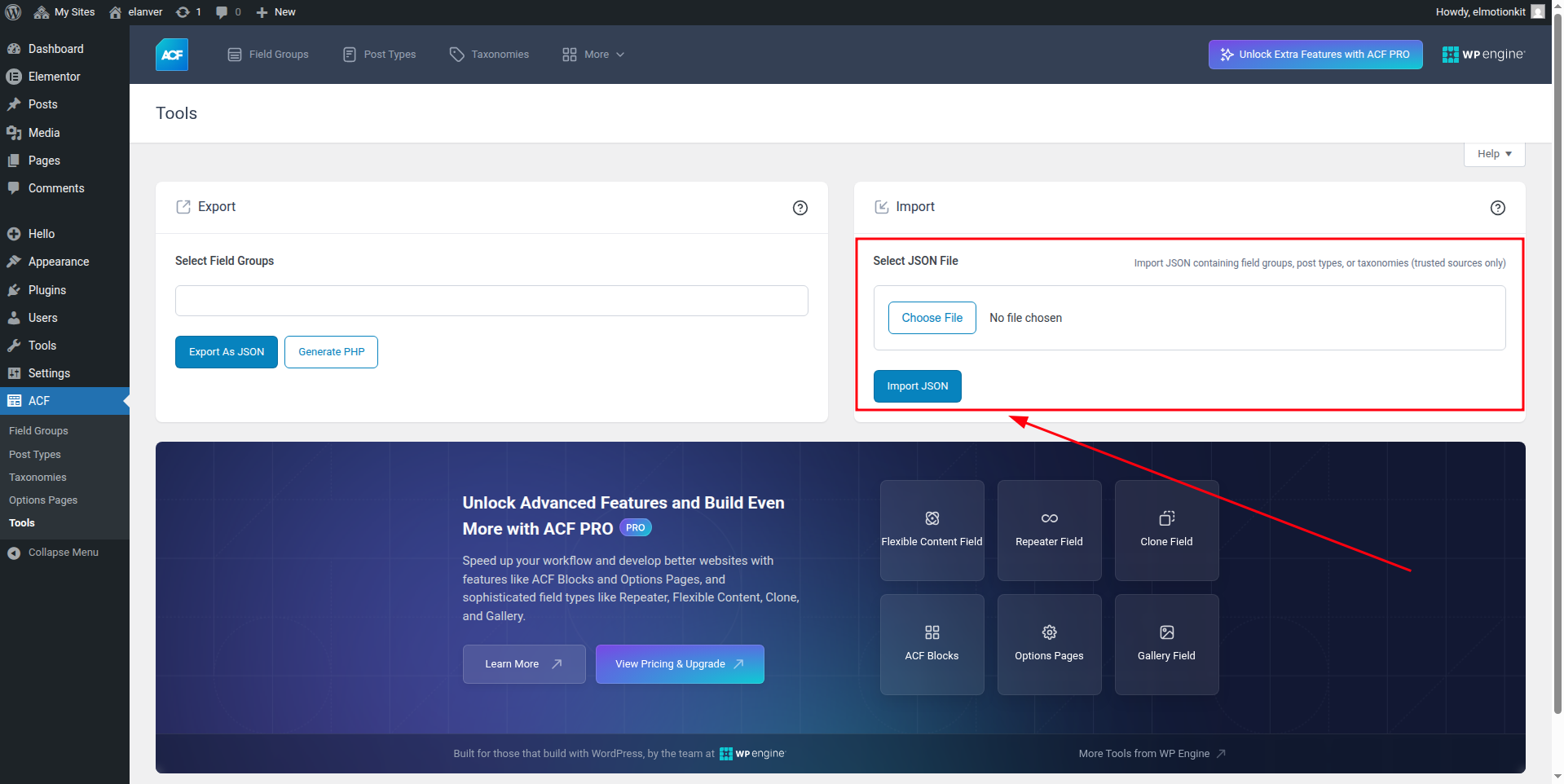The height and width of the screenshot is (784, 1564).
Task: Click the Gallery Field card
Action: (1167, 645)
